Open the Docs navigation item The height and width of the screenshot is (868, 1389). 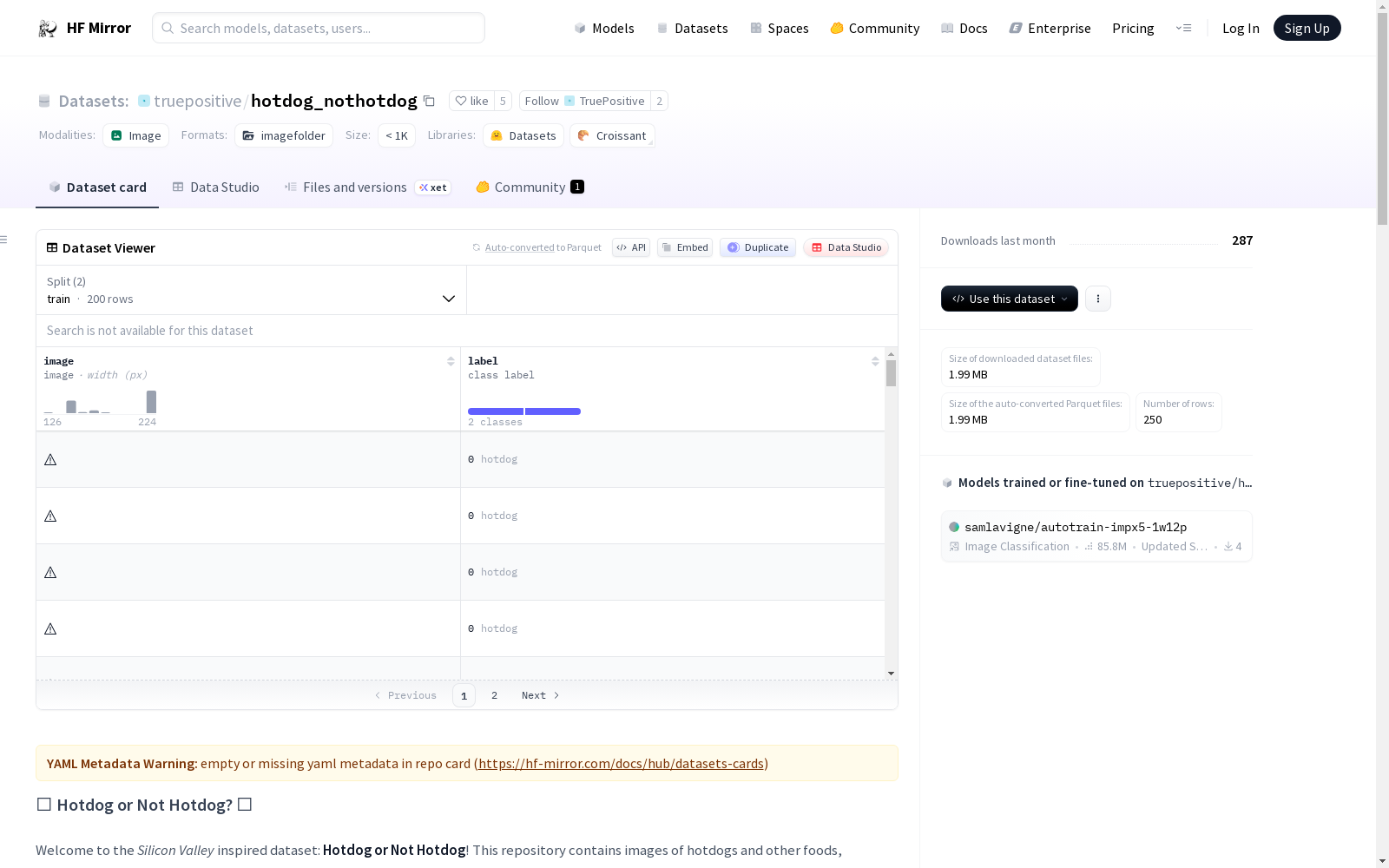point(964,28)
